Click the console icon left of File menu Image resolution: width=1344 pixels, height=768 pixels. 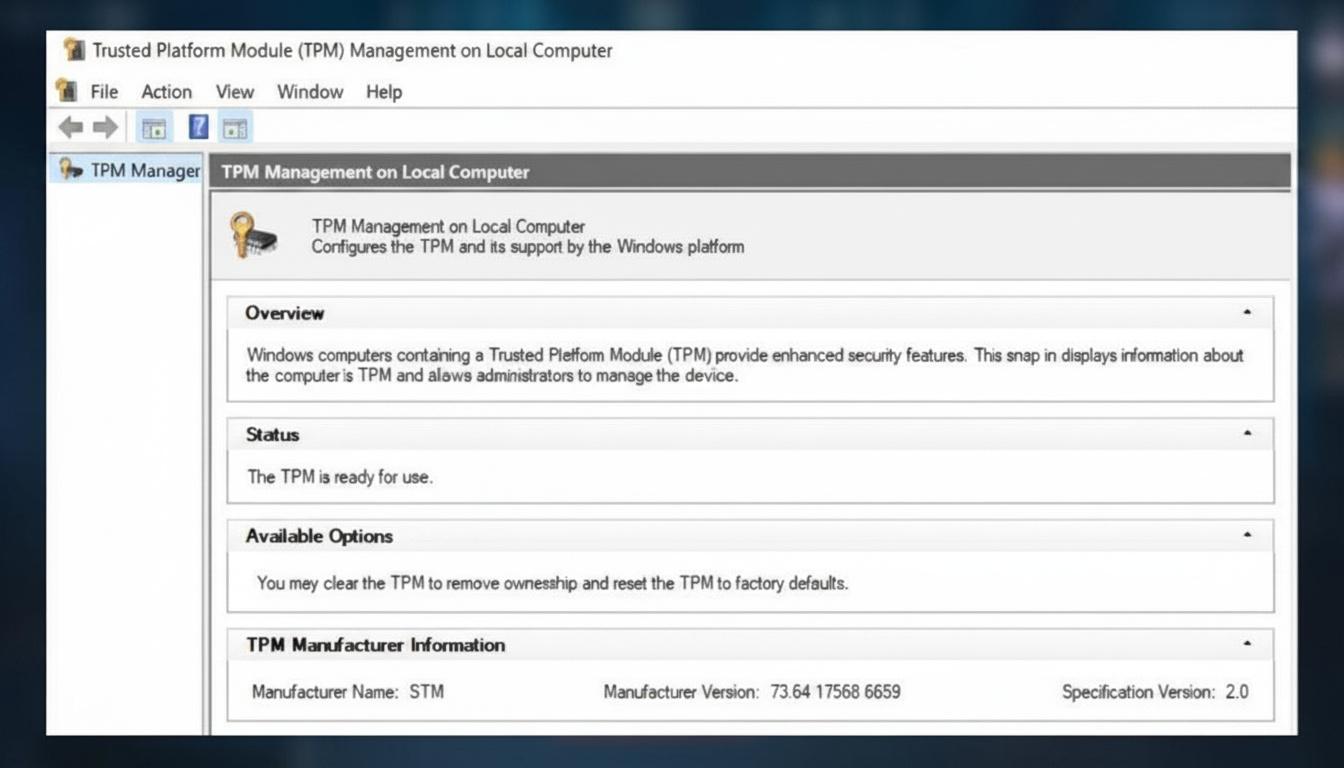point(67,90)
